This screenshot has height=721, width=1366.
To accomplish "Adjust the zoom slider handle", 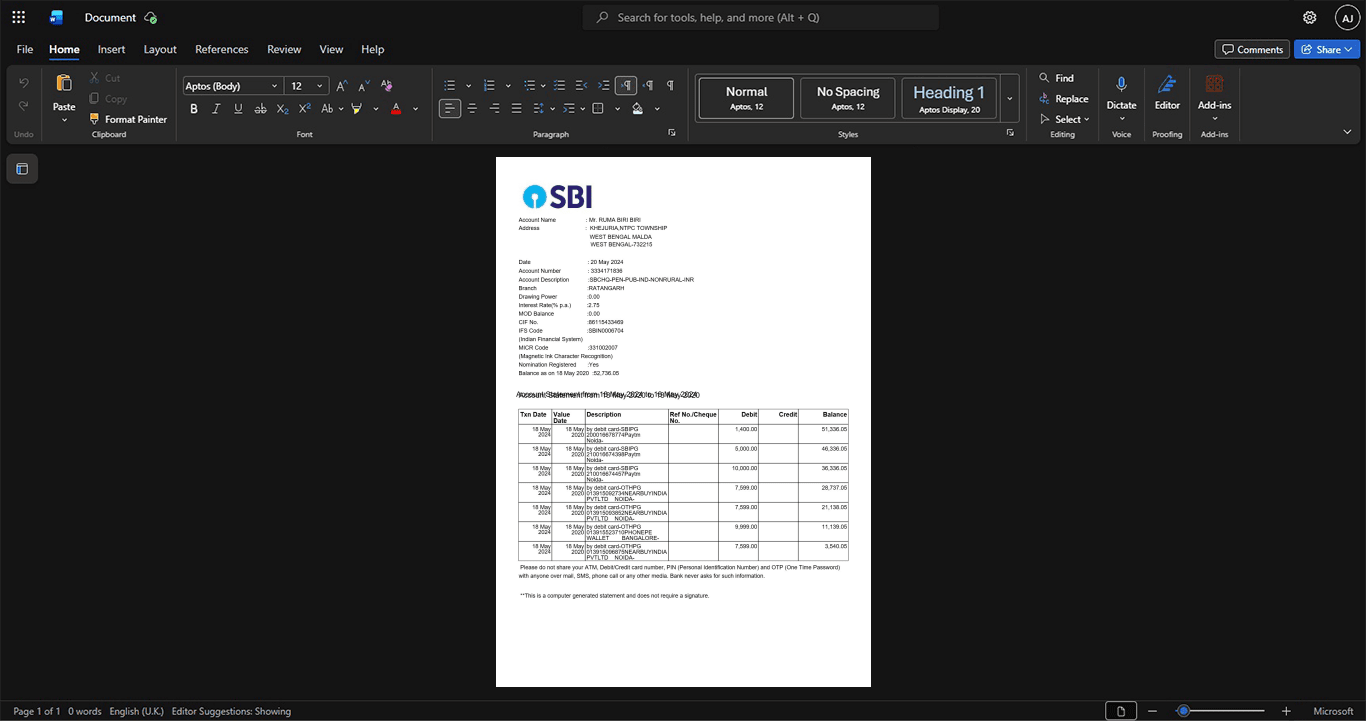I will [1183, 711].
